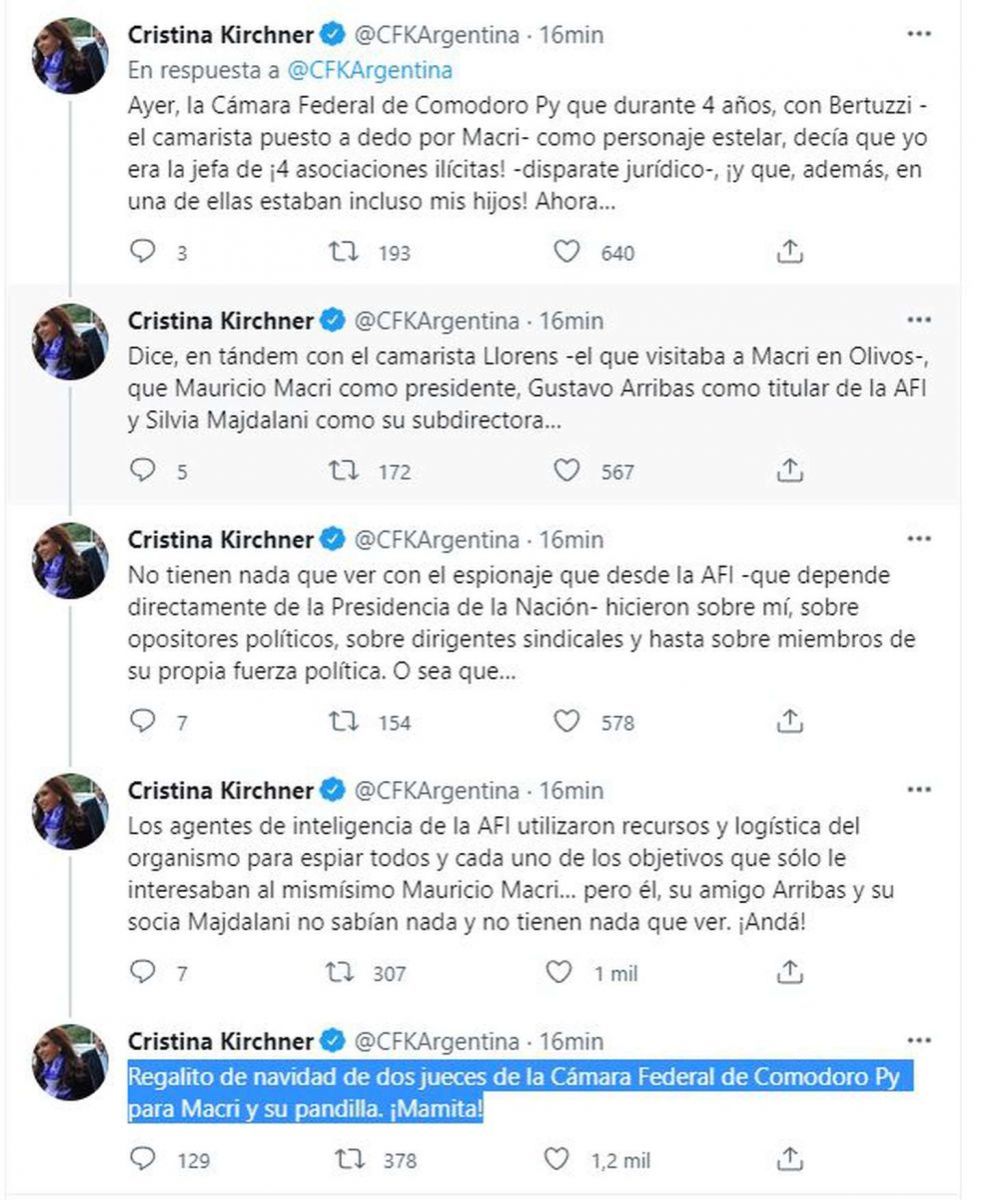Like the tweet with 567 likes
The height and width of the screenshot is (1200, 984).
[568, 470]
